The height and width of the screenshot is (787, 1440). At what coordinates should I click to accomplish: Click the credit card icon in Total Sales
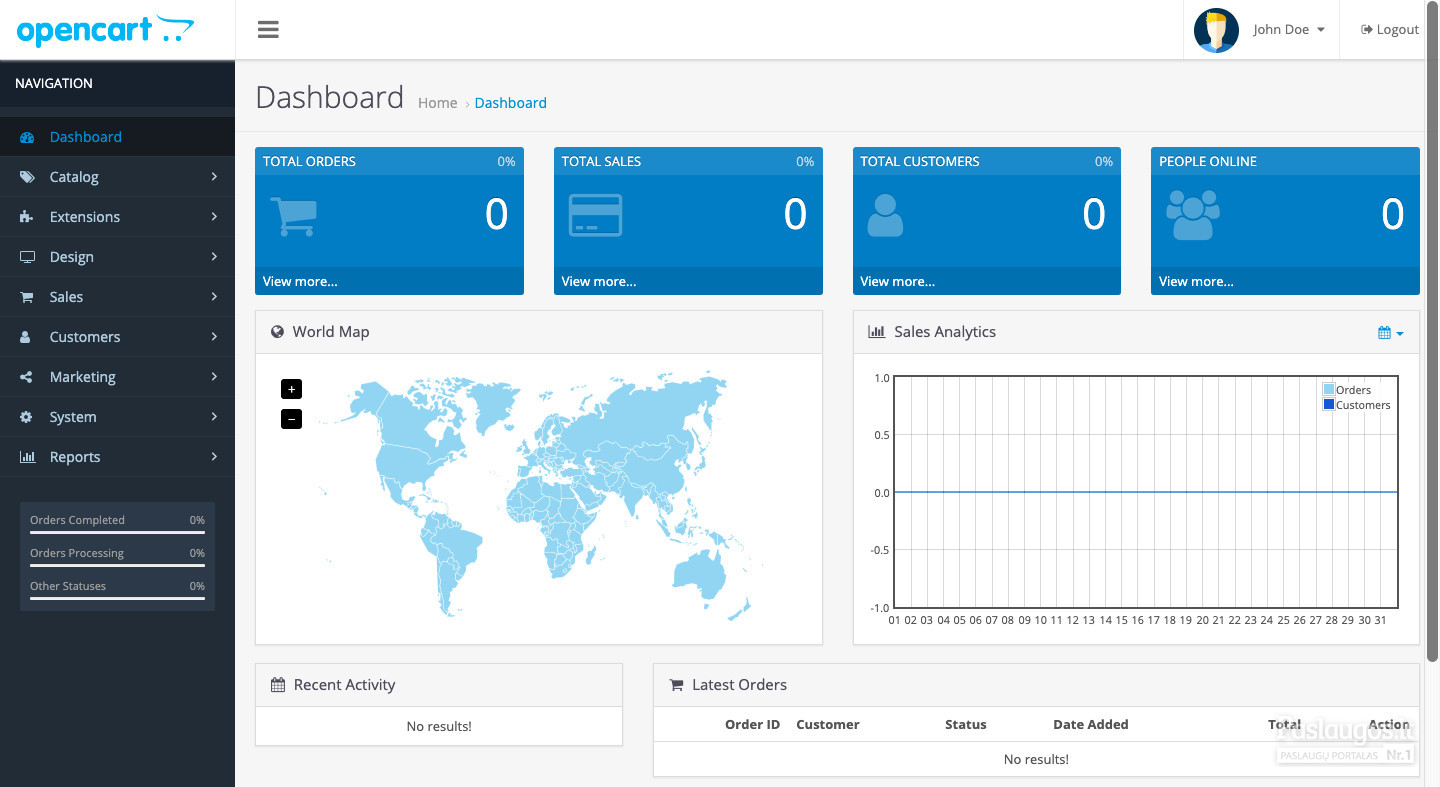tap(595, 215)
